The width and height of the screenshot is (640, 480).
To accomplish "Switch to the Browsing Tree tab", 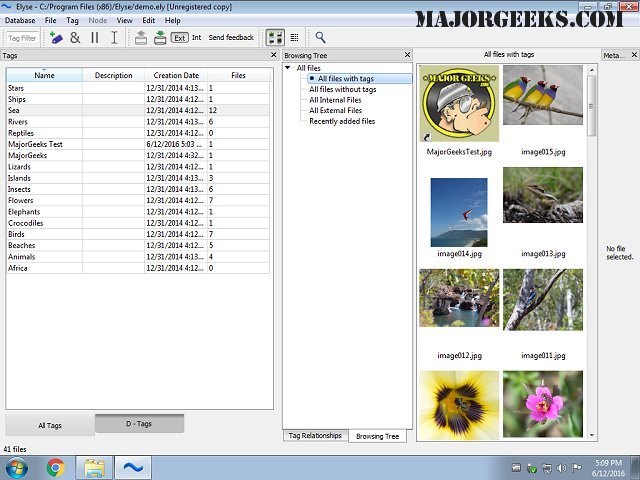I will pyautogui.click(x=378, y=436).
